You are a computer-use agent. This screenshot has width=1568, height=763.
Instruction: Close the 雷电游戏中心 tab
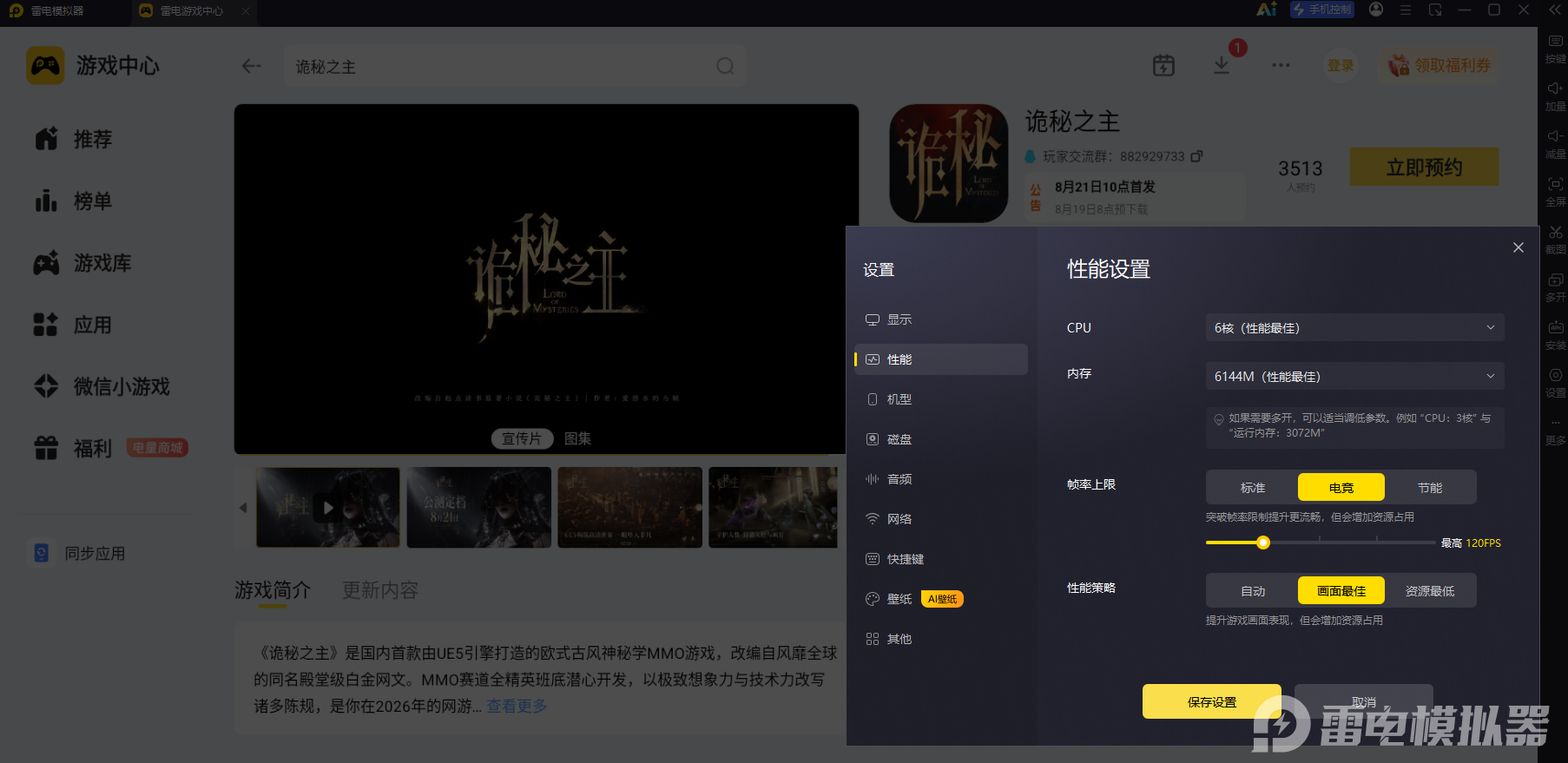tap(246, 11)
